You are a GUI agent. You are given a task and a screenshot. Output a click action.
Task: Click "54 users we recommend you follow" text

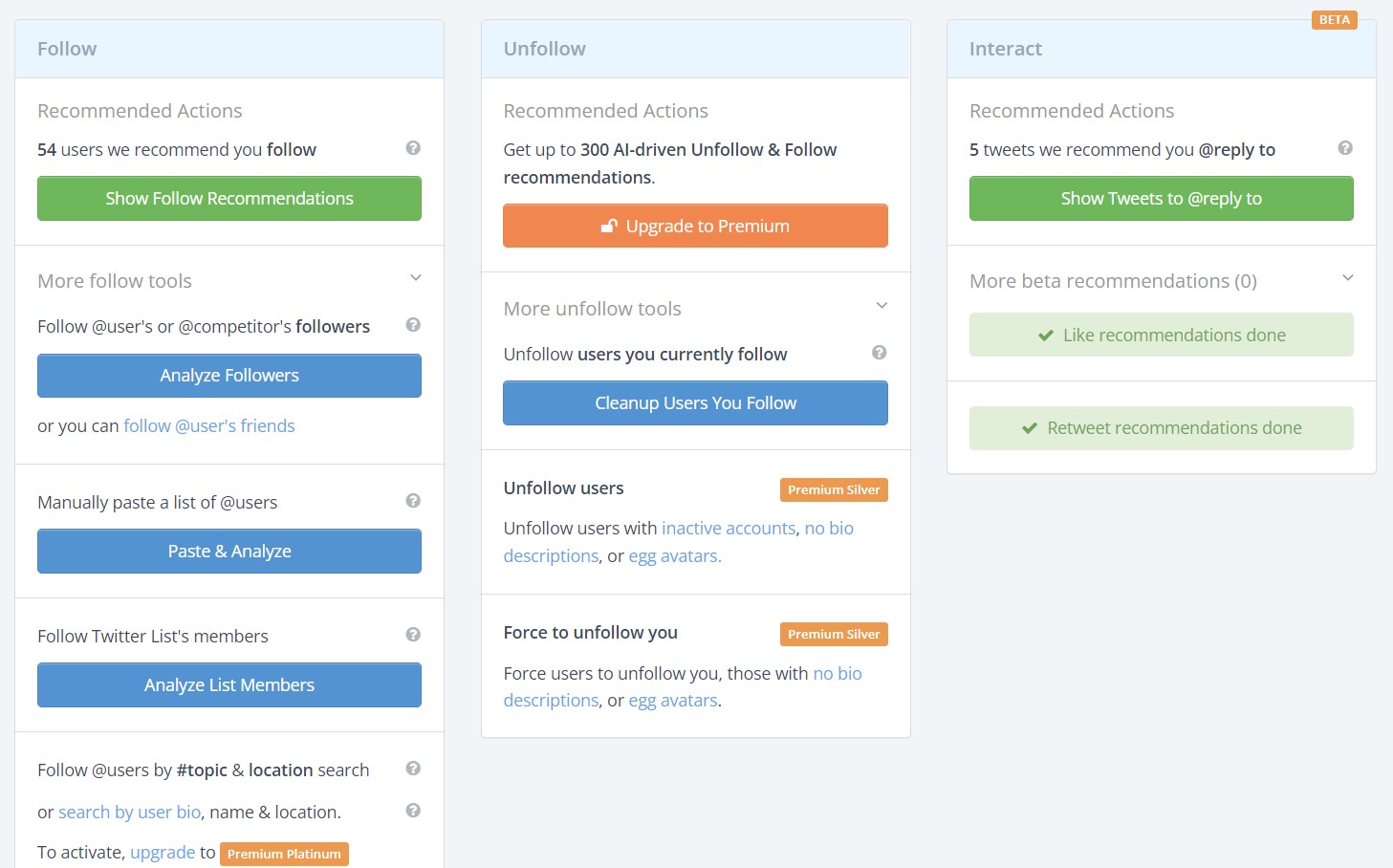coord(177,150)
